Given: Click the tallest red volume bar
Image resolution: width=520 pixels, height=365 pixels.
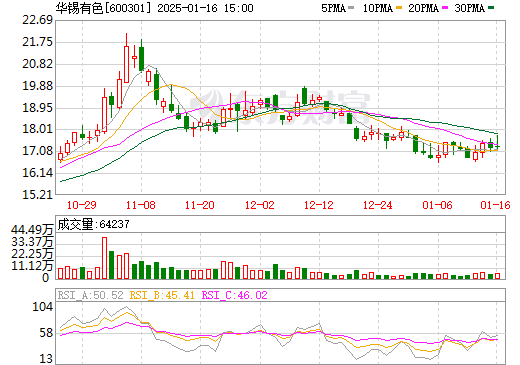Looking at the screenshot, I should pyautogui.click(x=104, y=258).
